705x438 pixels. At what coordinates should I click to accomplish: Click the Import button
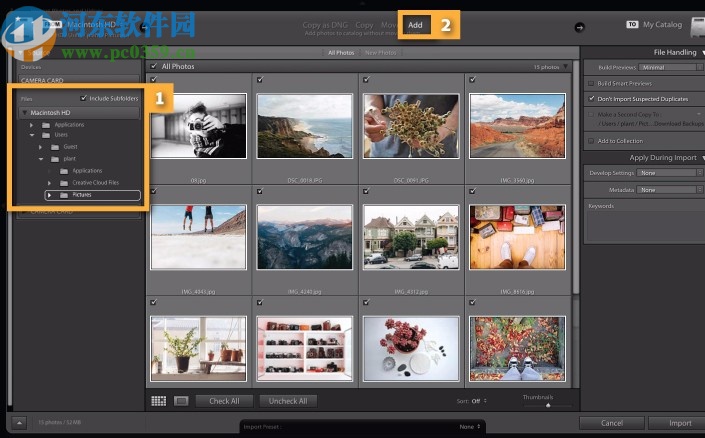(x=678, y=423)
